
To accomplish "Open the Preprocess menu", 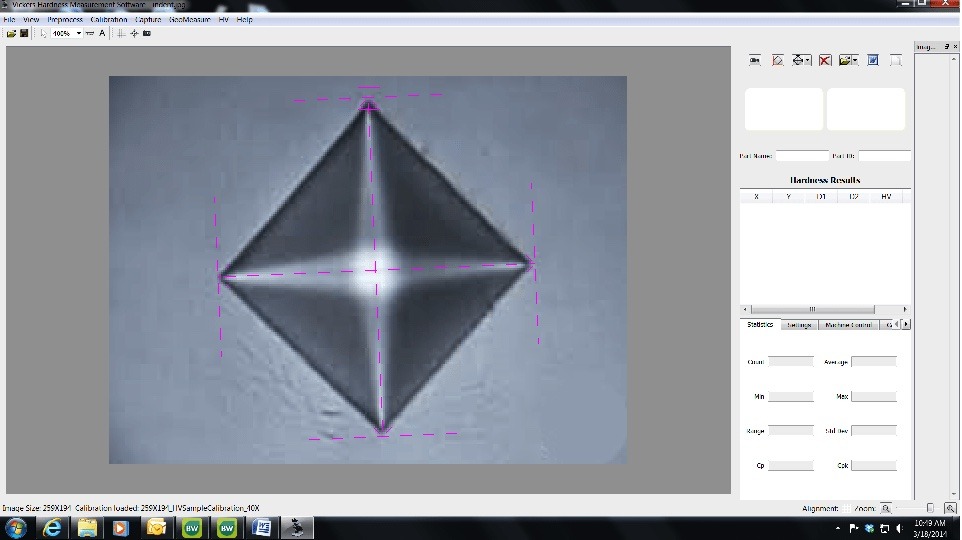I will click(x=65, y=19).
